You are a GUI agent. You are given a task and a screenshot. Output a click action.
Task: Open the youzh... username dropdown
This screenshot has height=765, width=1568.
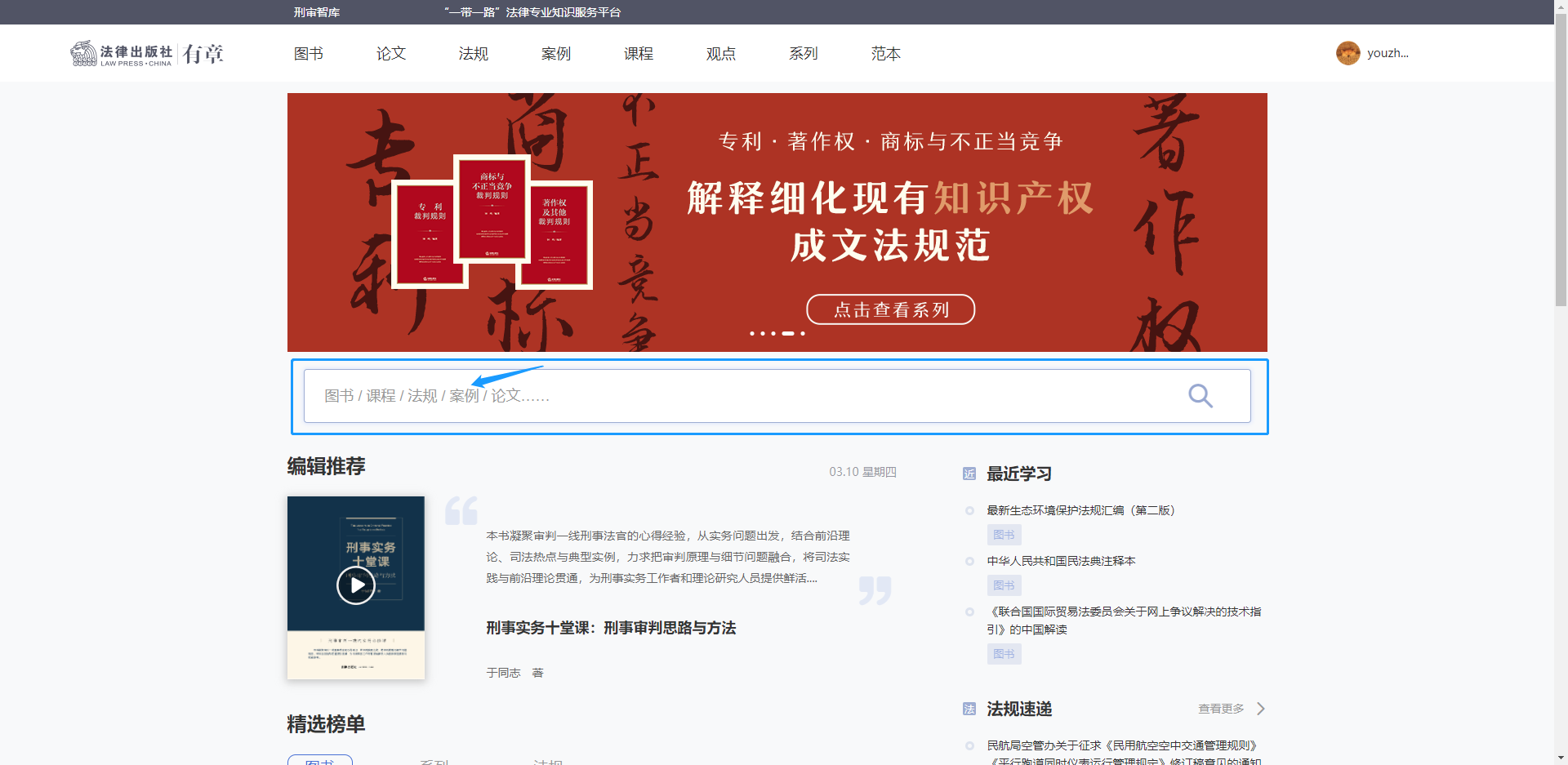coord(1388,53)
